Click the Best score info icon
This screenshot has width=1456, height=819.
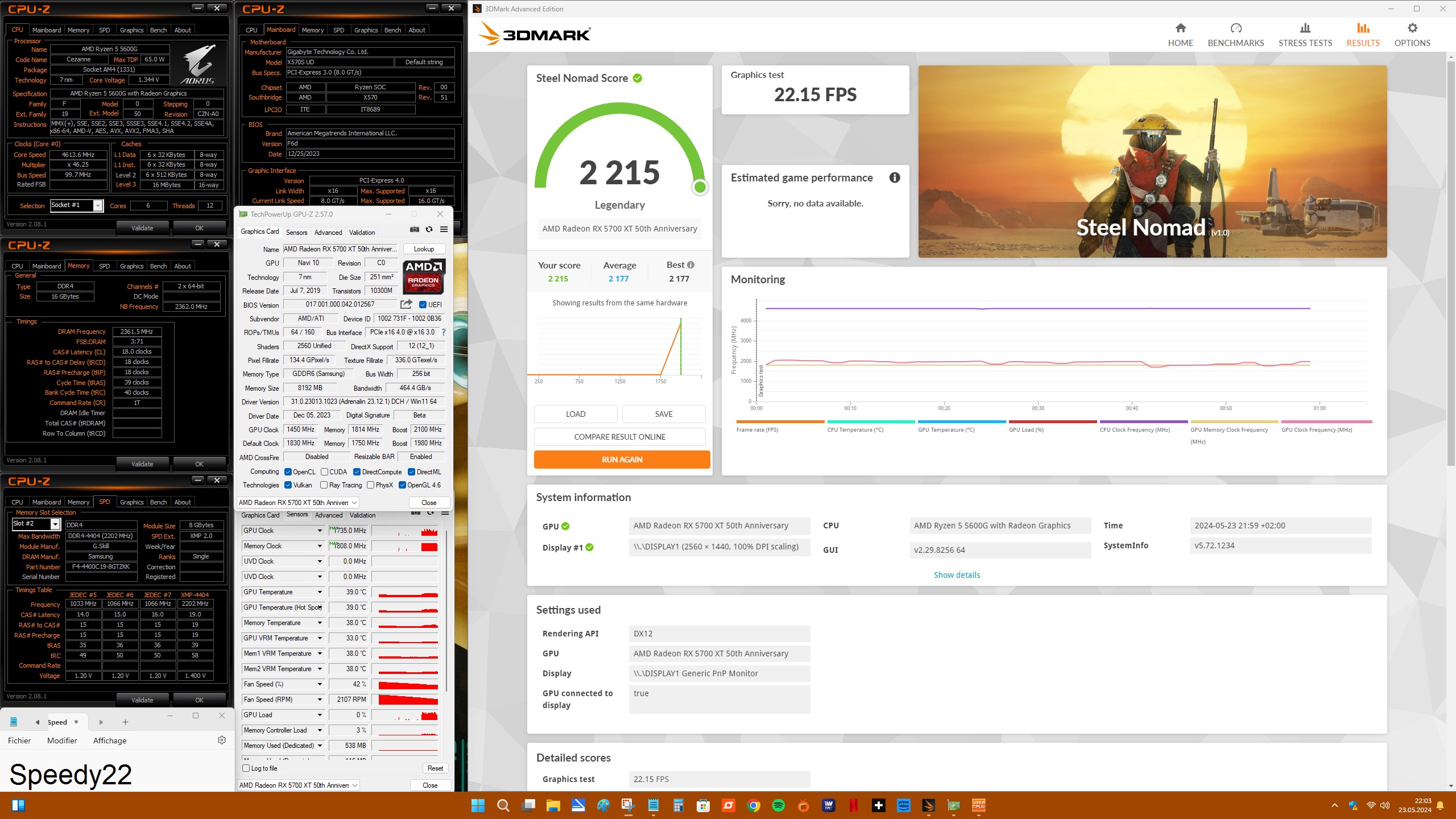(x=690, y=265)
